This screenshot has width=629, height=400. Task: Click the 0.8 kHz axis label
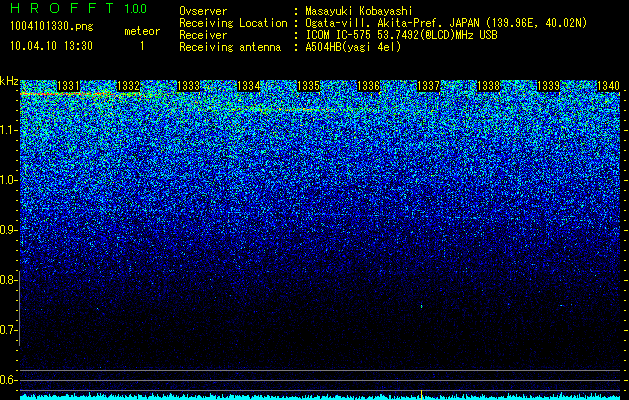[9, 280]
